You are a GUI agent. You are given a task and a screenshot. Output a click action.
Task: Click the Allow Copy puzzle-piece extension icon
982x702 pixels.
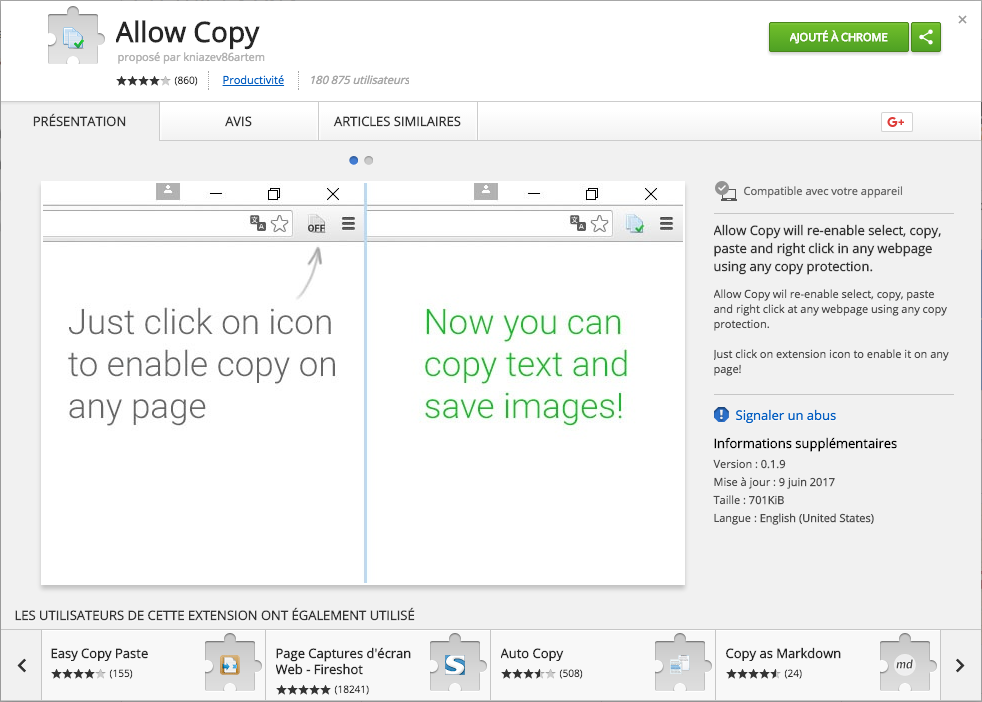[x=75, y=36]
